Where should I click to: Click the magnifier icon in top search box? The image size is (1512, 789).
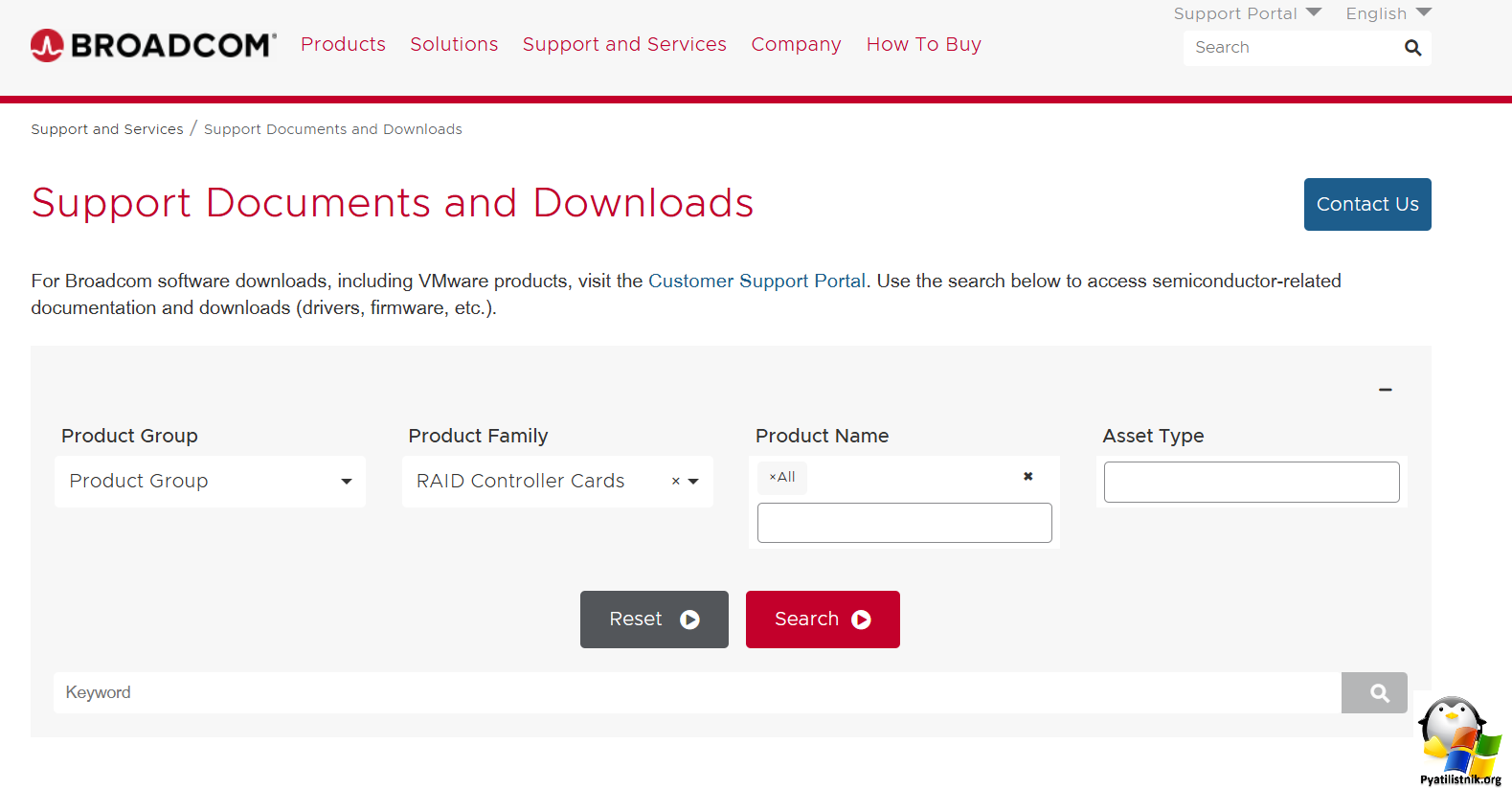1412,48
